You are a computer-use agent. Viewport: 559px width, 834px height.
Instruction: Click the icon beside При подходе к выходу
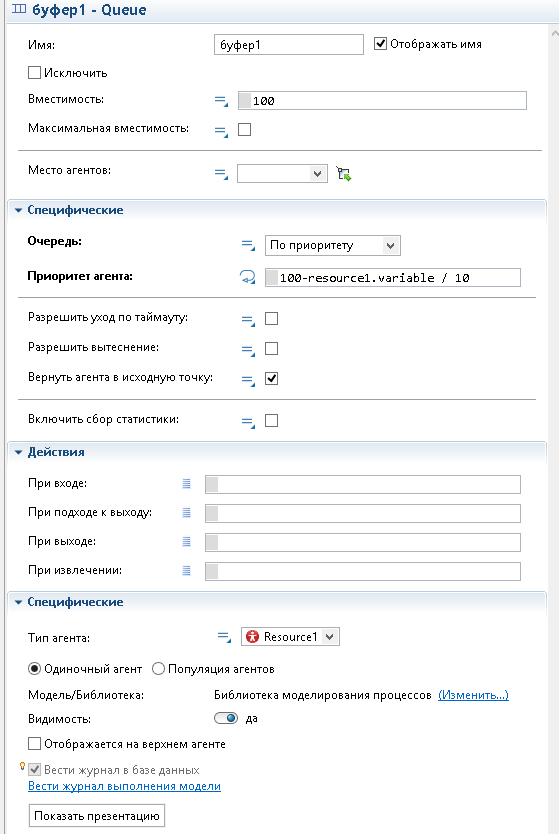[187, 513]
